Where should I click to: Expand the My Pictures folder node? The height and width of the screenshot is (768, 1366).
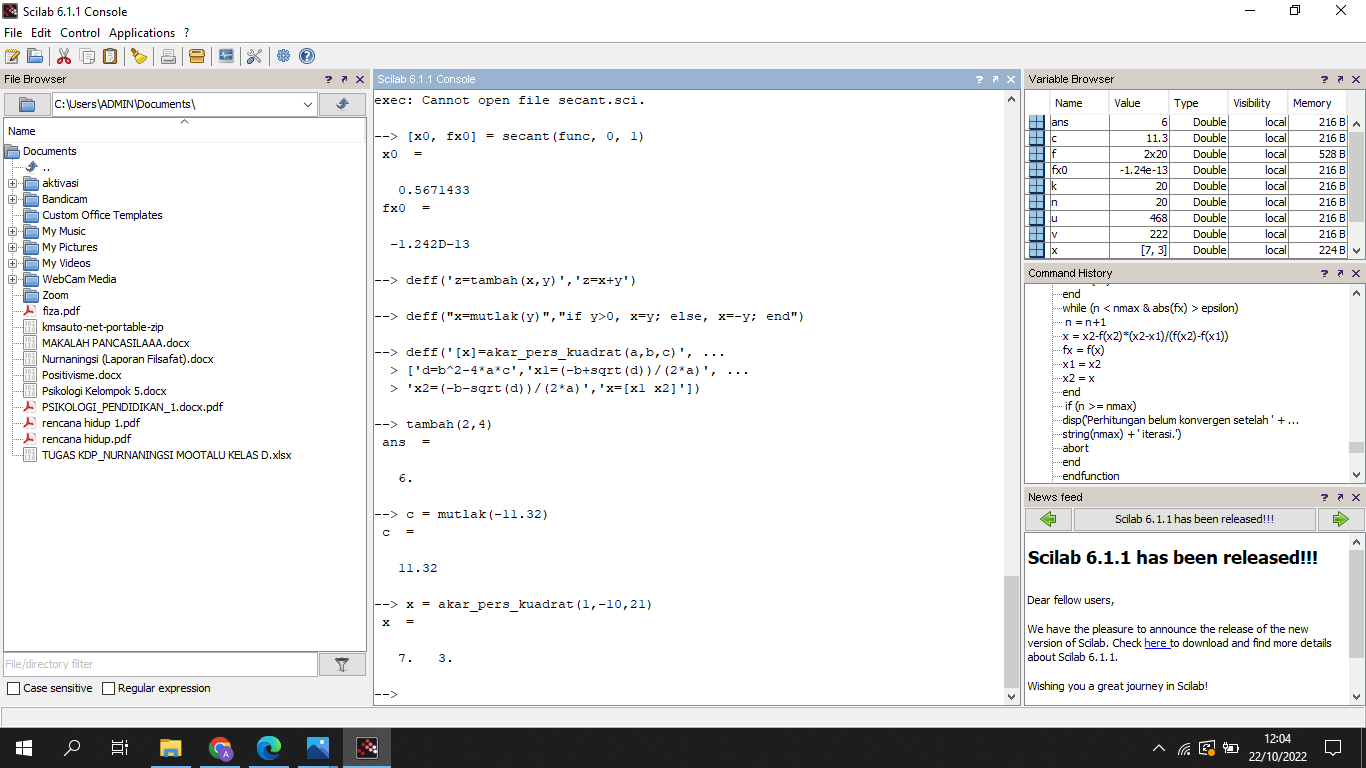click(x=12, y=247)
